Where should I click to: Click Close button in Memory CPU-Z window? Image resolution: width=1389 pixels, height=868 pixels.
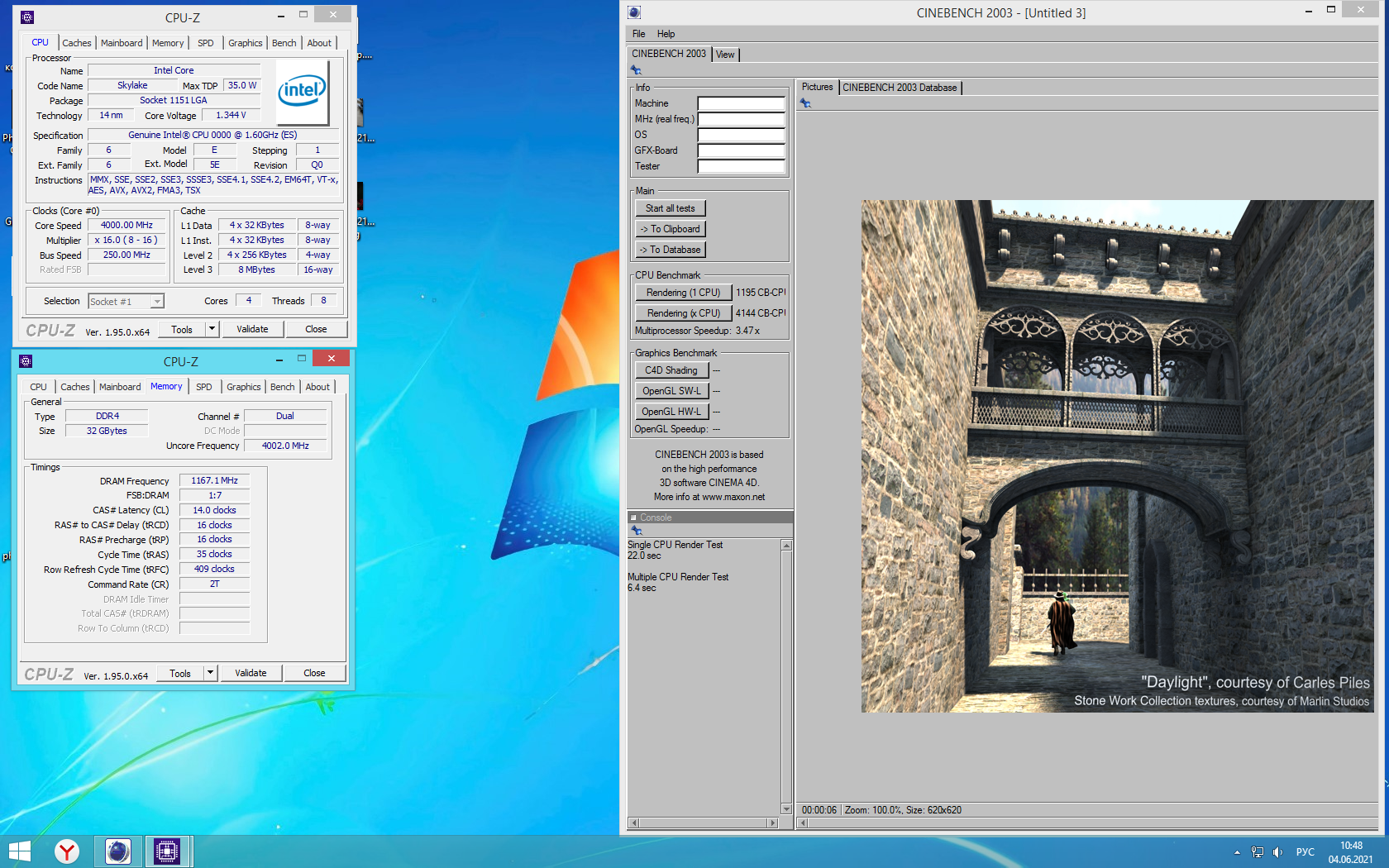pos(314,673)
